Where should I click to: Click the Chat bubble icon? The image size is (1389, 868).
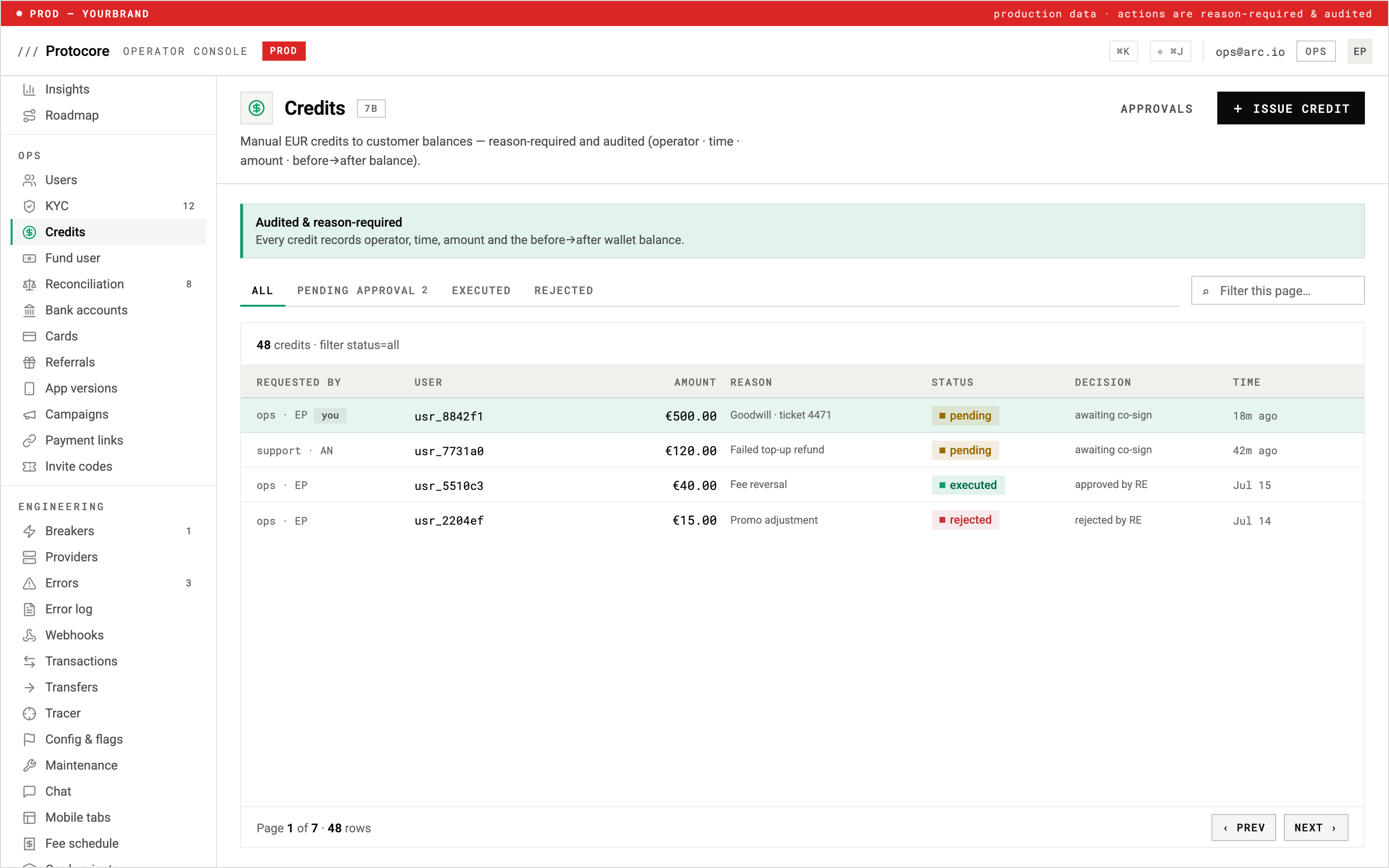(29, 792)
